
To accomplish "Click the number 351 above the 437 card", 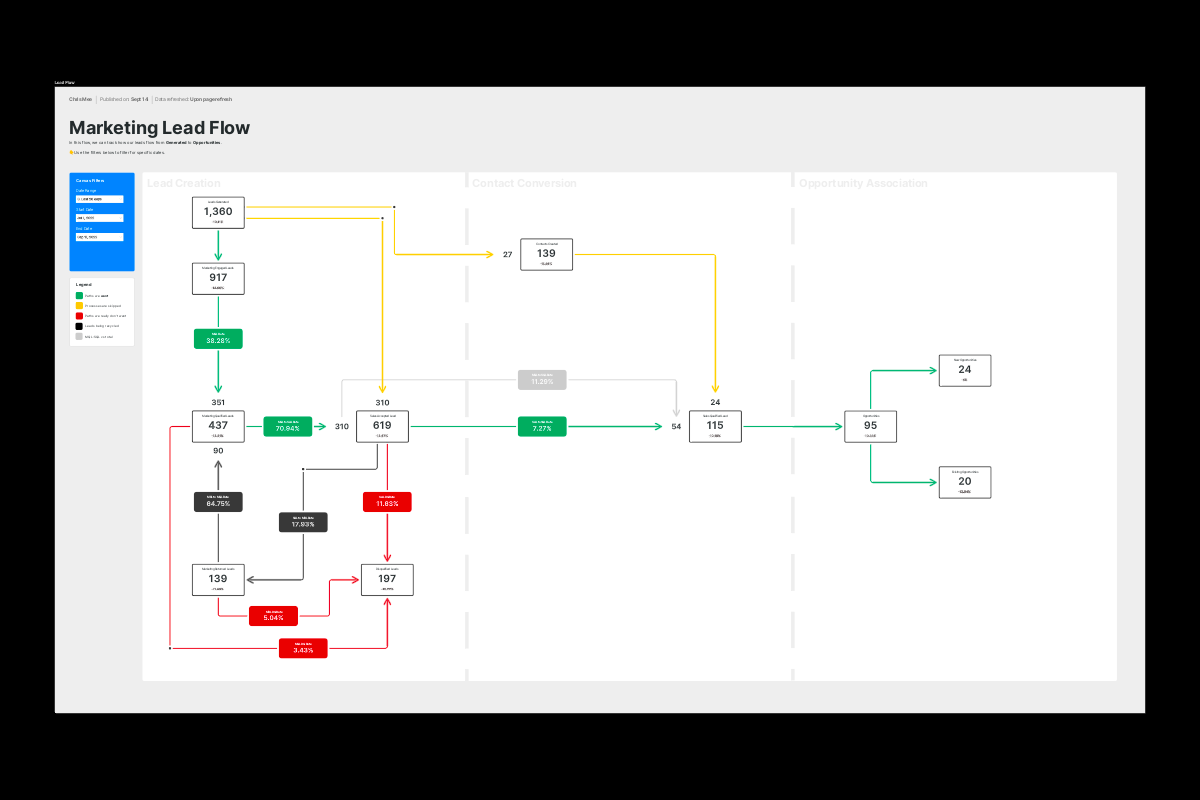I will coord(218,402).
